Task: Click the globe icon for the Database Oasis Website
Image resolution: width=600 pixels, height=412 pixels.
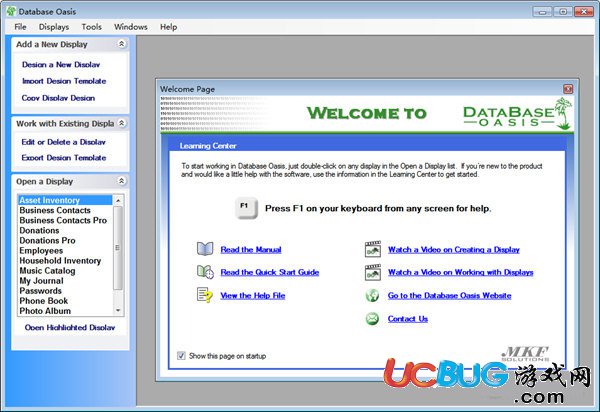Action: 372,295
